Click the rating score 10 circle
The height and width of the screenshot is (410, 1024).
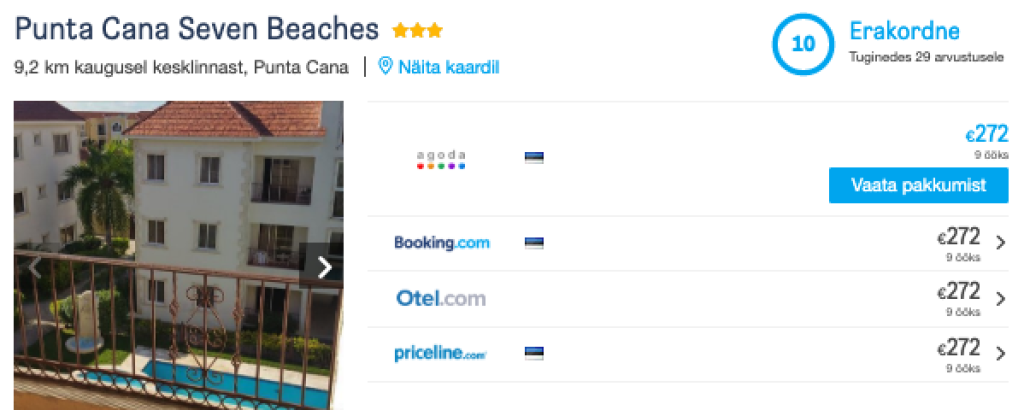coord(802,44)
